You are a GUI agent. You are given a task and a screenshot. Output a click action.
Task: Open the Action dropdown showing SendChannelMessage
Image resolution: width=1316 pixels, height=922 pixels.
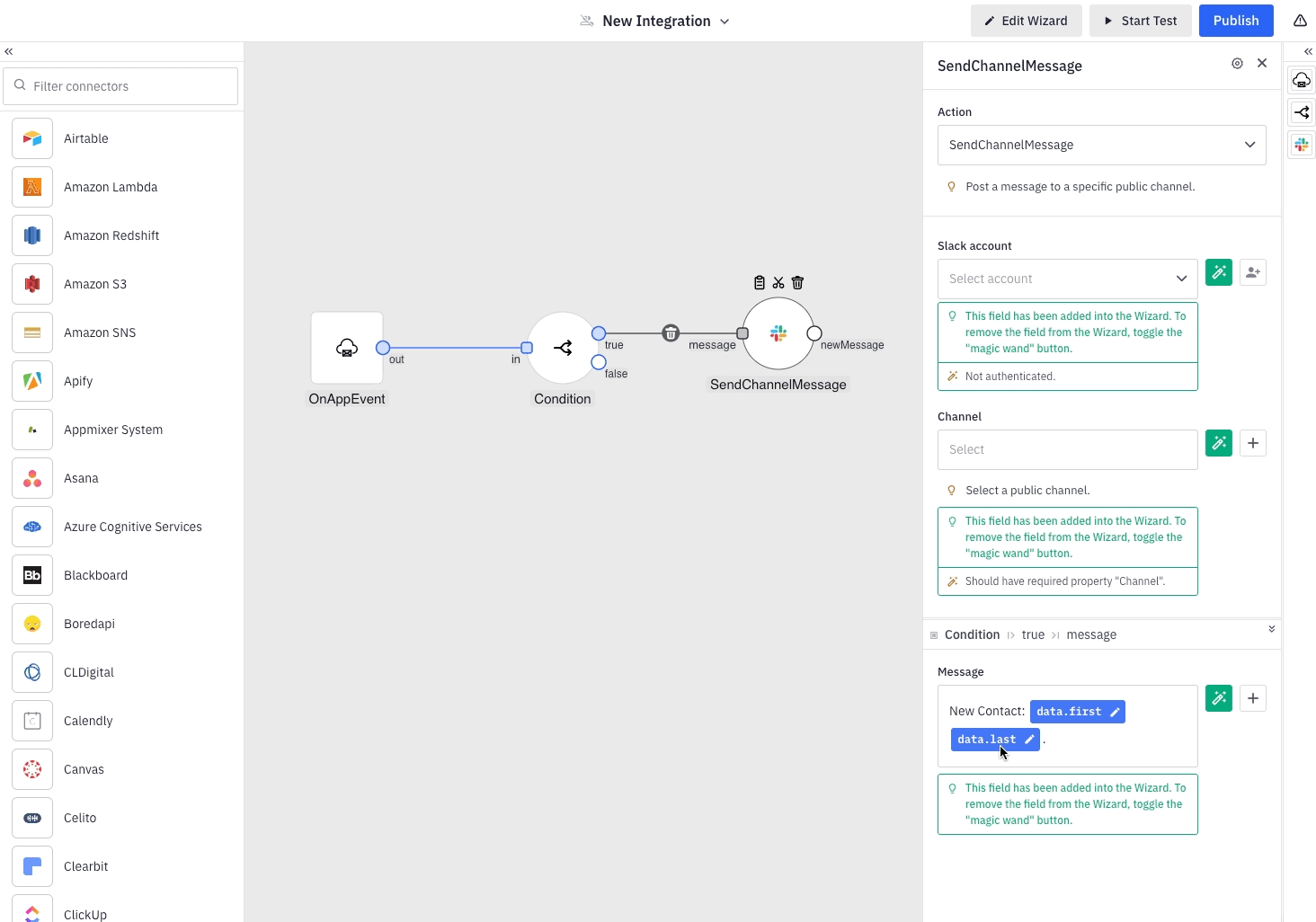tap(1101, 145)
